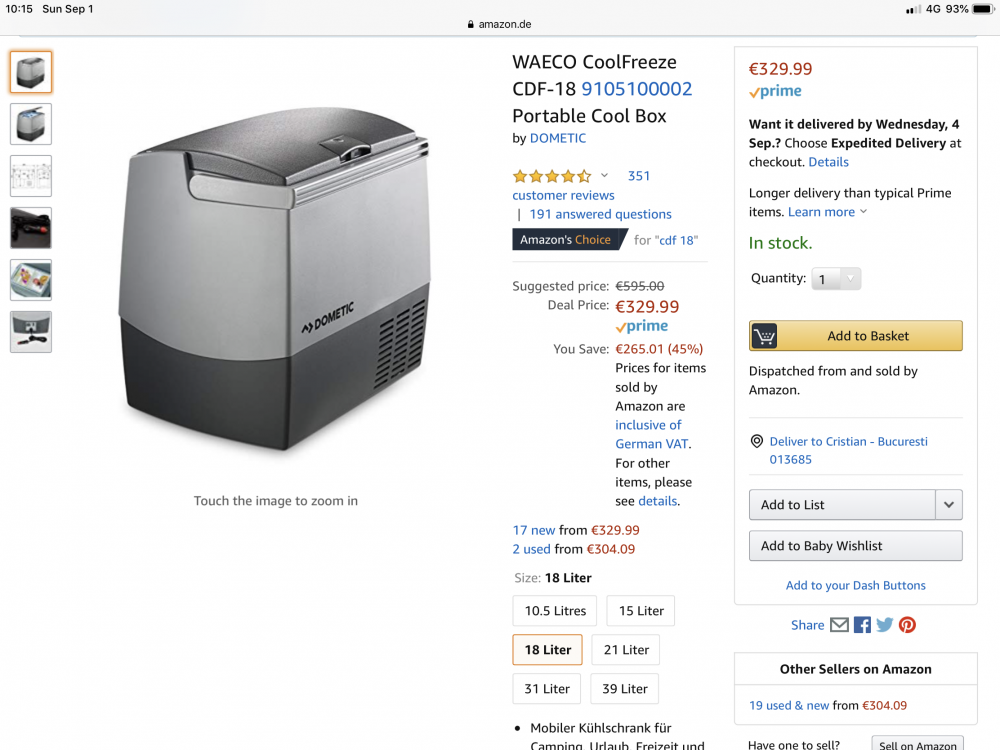Share product on Pinterest

(x=907, y=625)
